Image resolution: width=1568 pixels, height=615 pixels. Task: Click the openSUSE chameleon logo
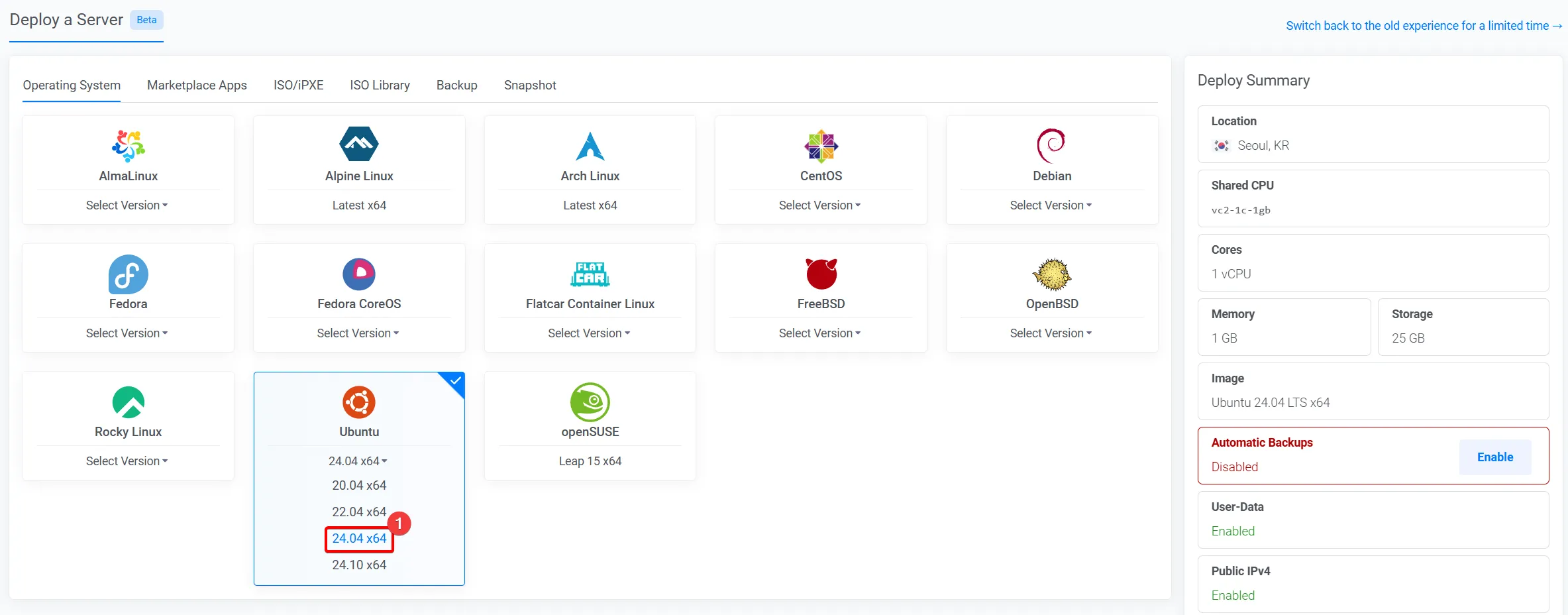pos(590,402)
